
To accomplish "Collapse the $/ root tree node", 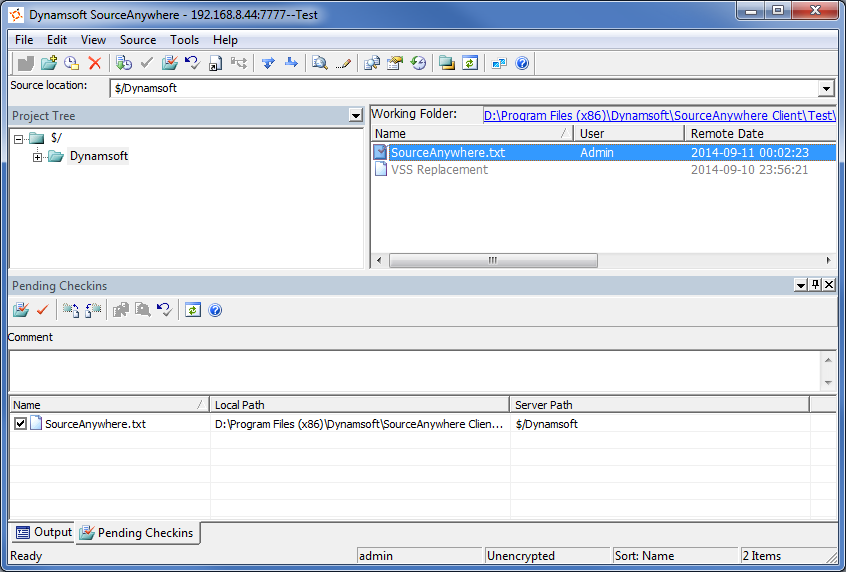I will tap(19, 138).
